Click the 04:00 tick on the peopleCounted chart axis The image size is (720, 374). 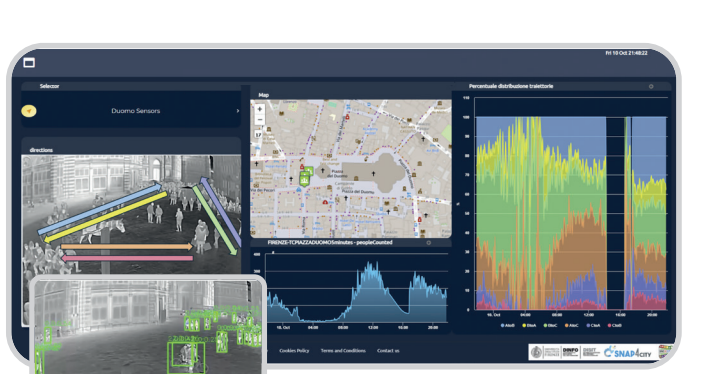(x=313, y=328)
